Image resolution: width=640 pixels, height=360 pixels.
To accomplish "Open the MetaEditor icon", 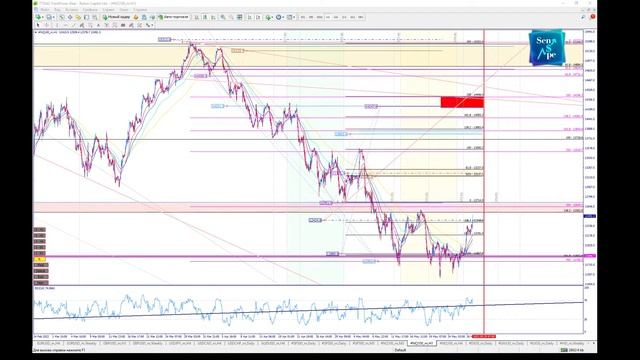I will [136, 17].
